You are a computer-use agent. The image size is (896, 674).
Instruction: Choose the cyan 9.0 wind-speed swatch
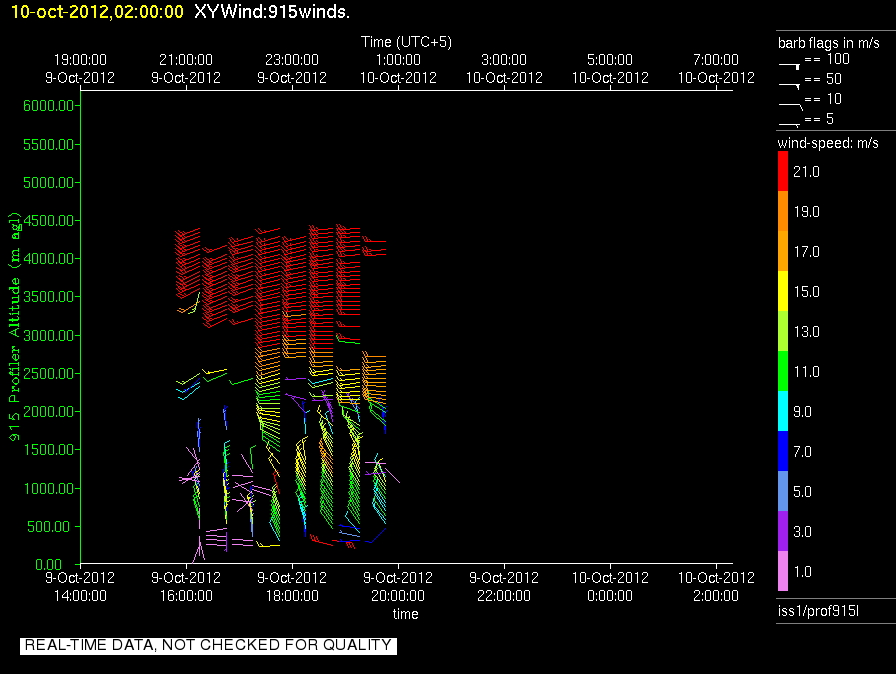pyautogui.click(x=783, y=411)
